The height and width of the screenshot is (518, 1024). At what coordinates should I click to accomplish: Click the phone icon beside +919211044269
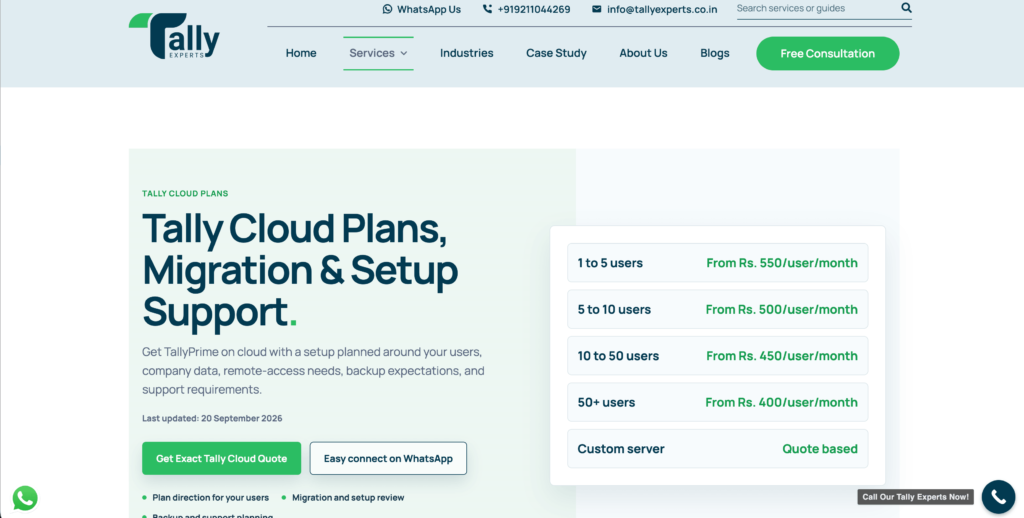click(x=487, y=9)
